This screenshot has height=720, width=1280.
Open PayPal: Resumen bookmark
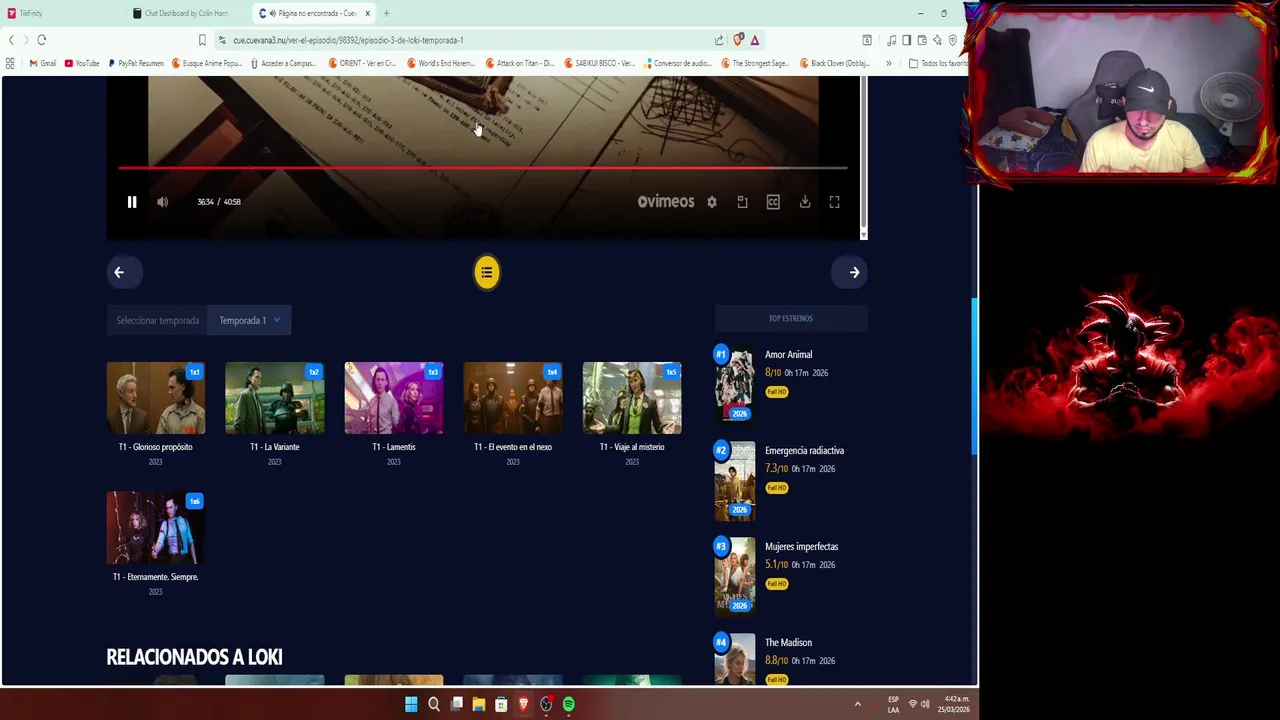click(x=136, y=63)
